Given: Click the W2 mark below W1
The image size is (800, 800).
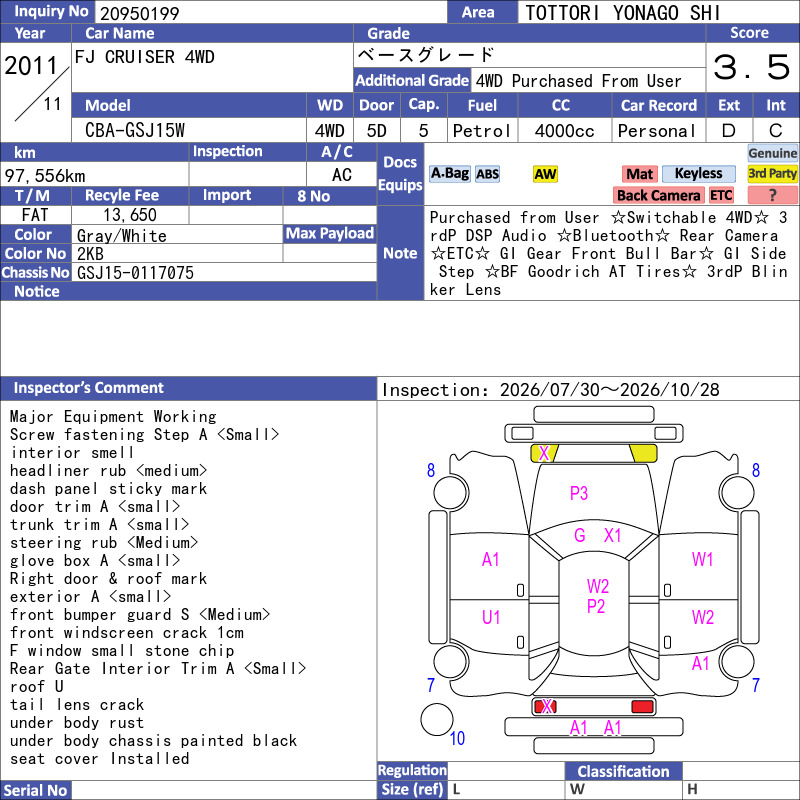Looking at the screenshot, I should click(703, 618).
